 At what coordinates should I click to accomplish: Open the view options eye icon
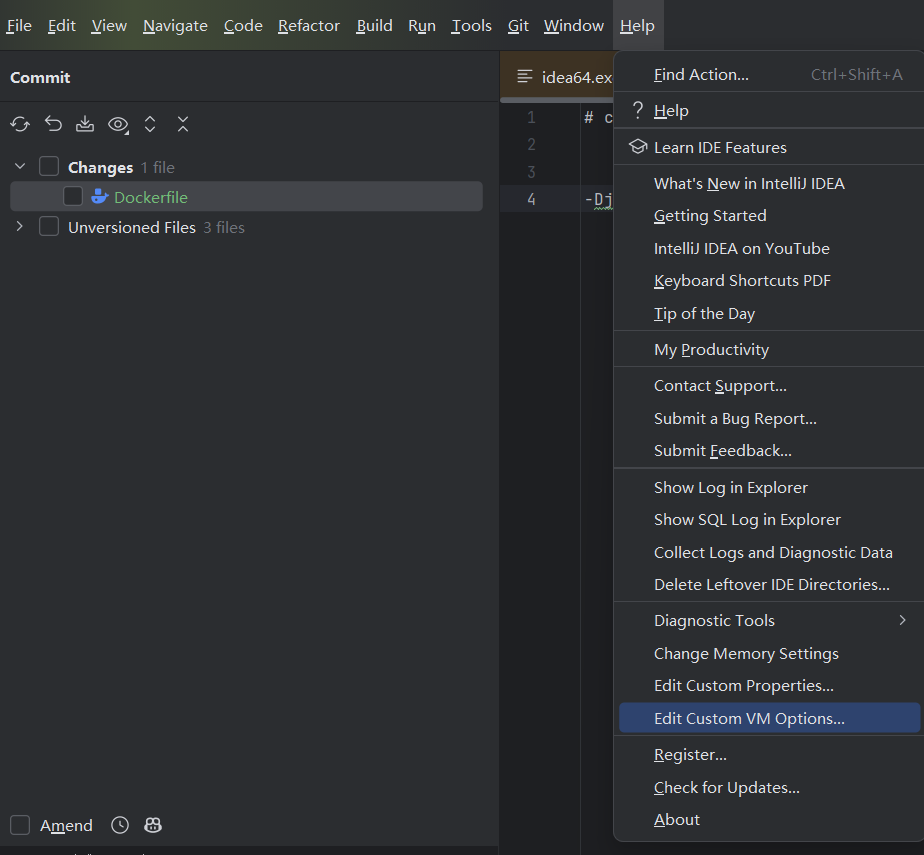[x=118, y=124]
